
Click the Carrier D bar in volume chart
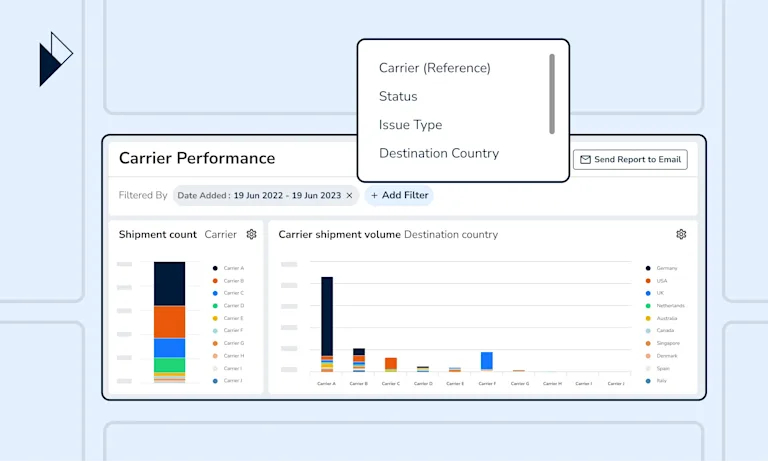423,369
